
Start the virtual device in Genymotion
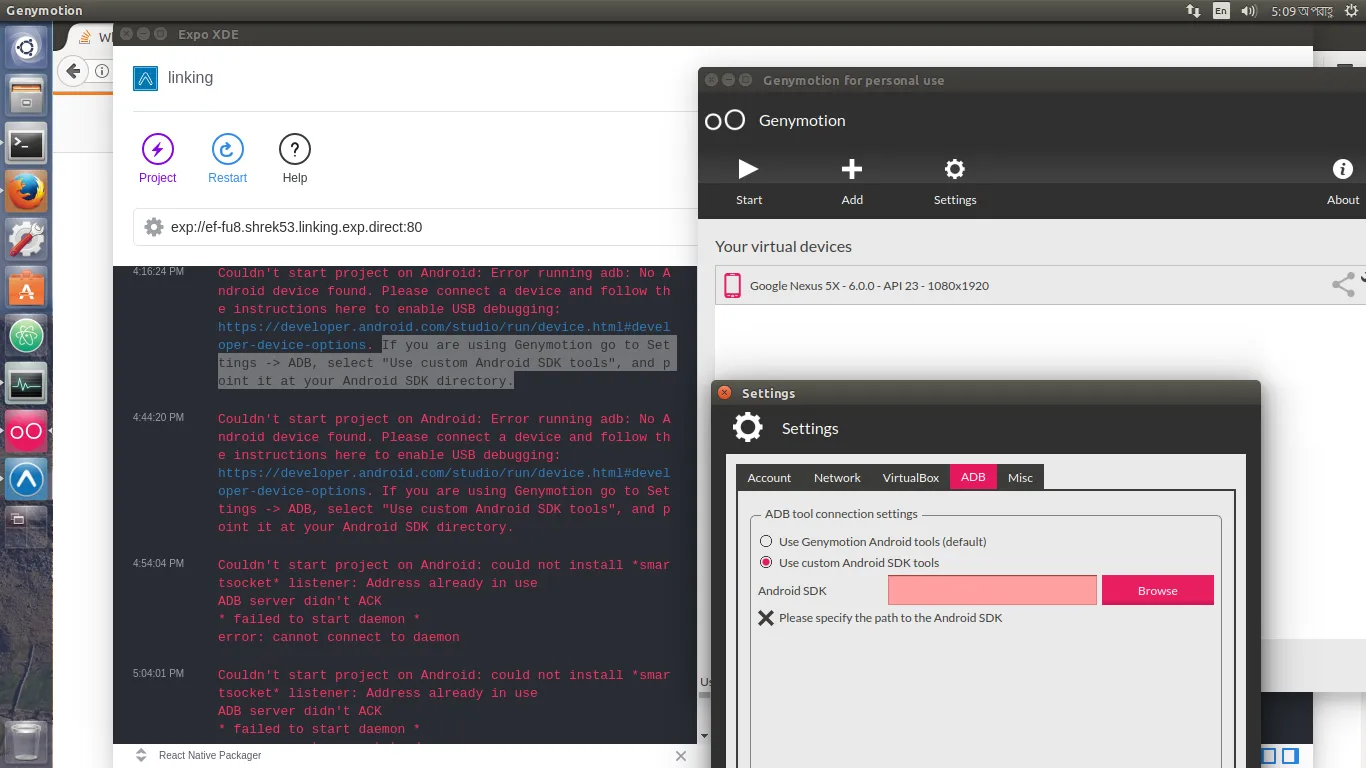tap(749, 180)
